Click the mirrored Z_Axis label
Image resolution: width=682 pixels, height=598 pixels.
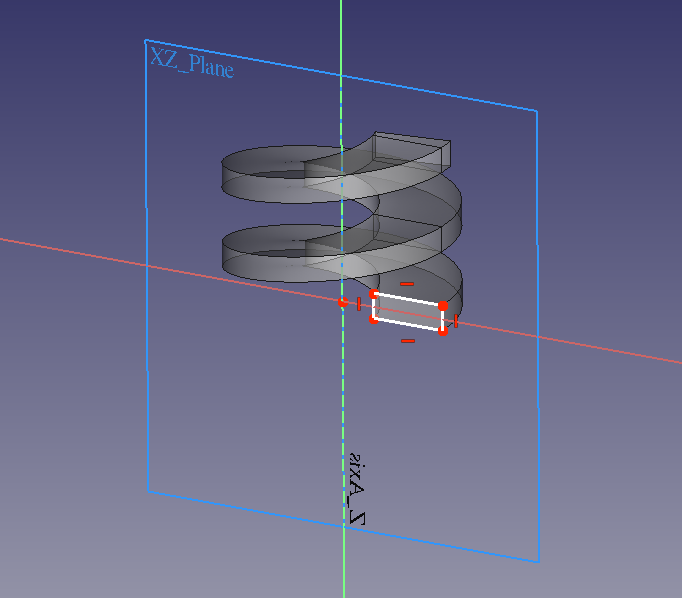(x=357, y=489)
